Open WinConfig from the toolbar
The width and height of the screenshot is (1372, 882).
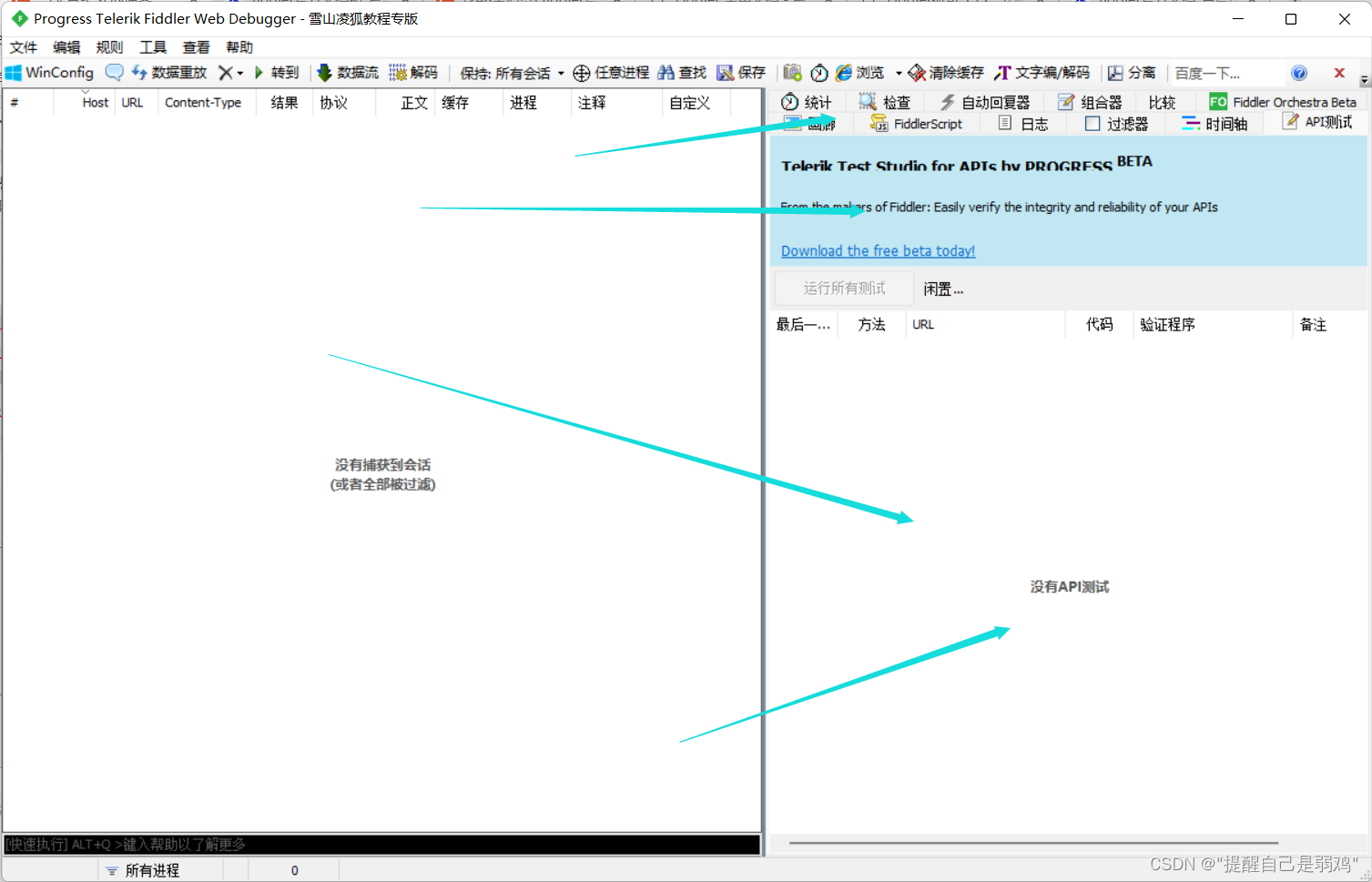50,73
